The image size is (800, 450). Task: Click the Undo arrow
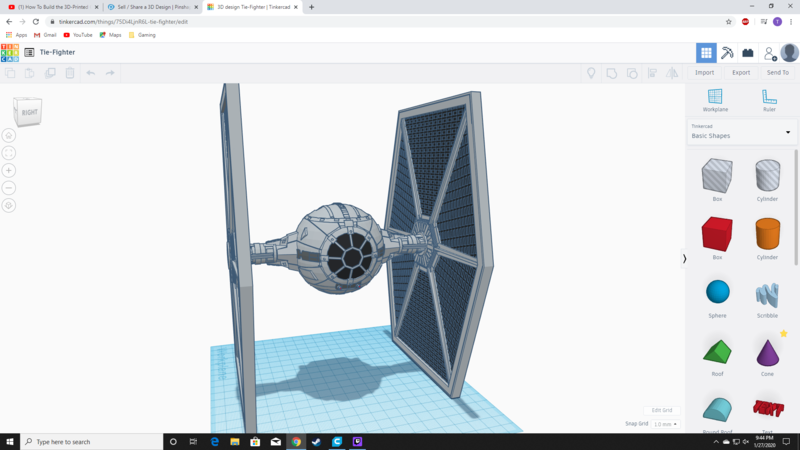click(x=91, y=73)
